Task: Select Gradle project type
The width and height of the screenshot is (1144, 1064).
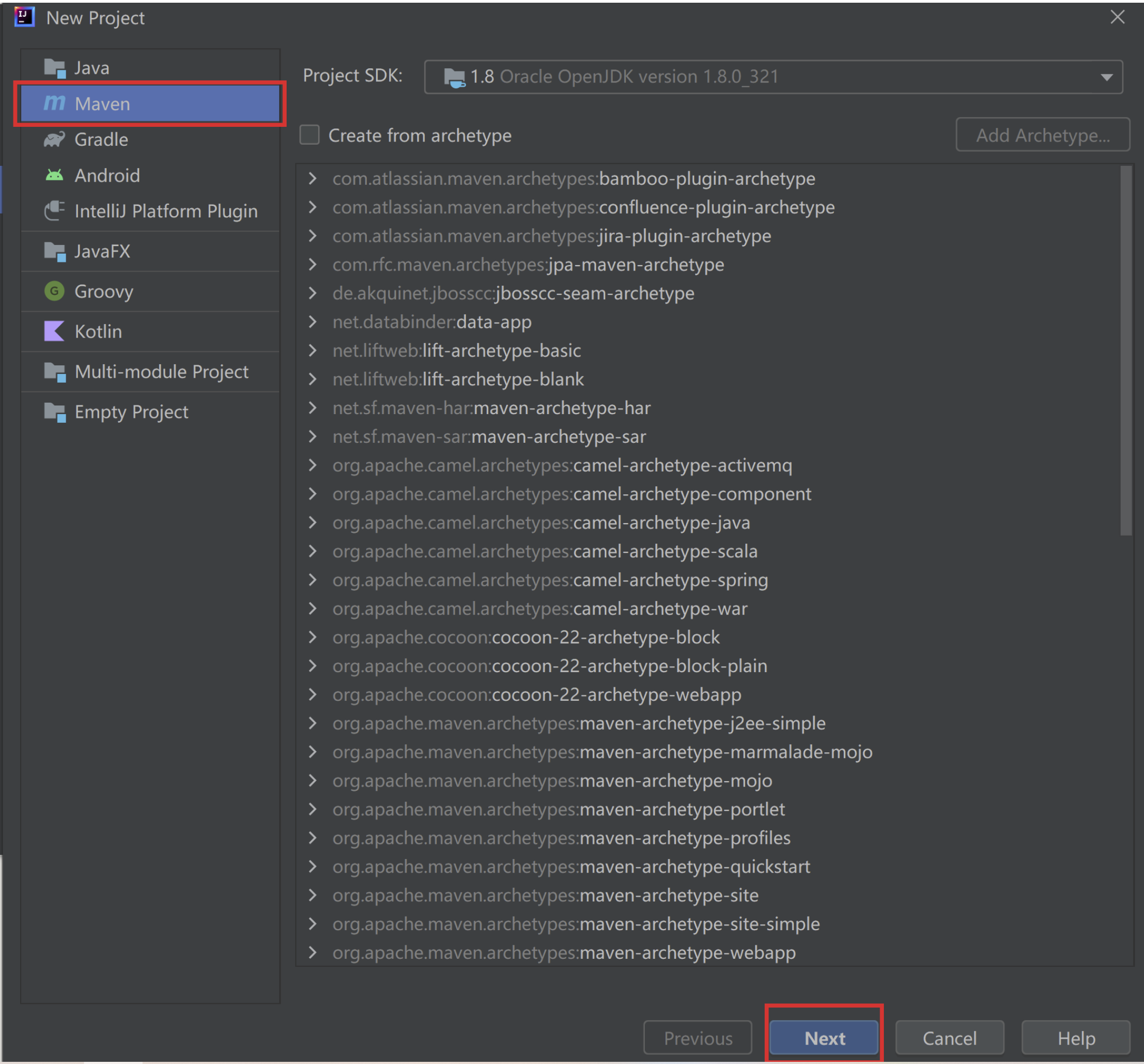Action: coord(150,139)
